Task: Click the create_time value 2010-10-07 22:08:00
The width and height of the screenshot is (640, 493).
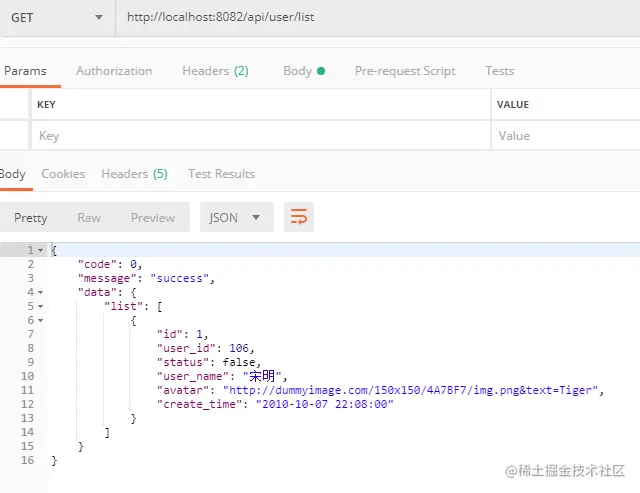Action: coord(324,404)
